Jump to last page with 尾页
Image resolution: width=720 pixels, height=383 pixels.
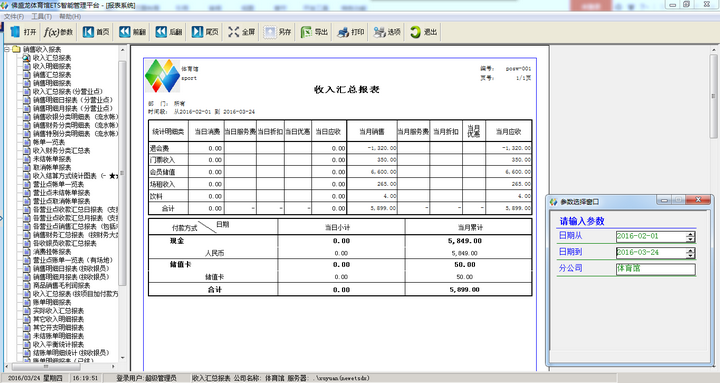point(205,32)
